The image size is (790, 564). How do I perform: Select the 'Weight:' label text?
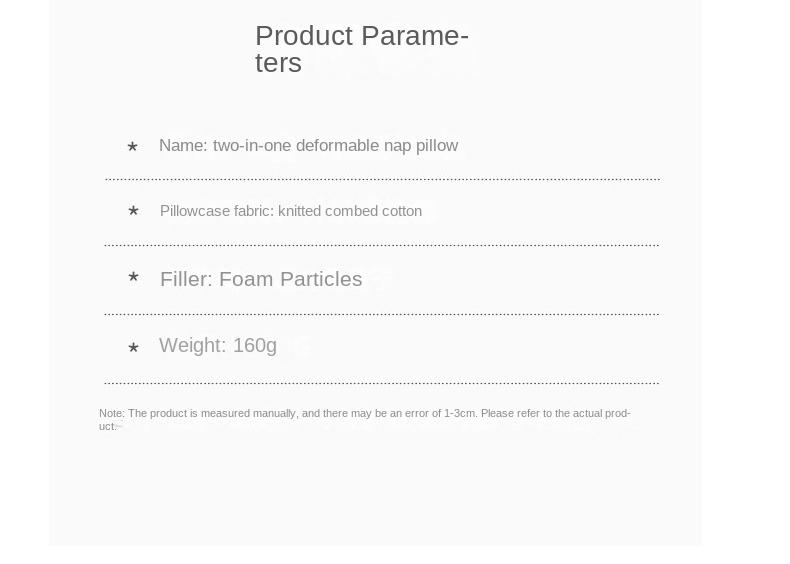193,345
